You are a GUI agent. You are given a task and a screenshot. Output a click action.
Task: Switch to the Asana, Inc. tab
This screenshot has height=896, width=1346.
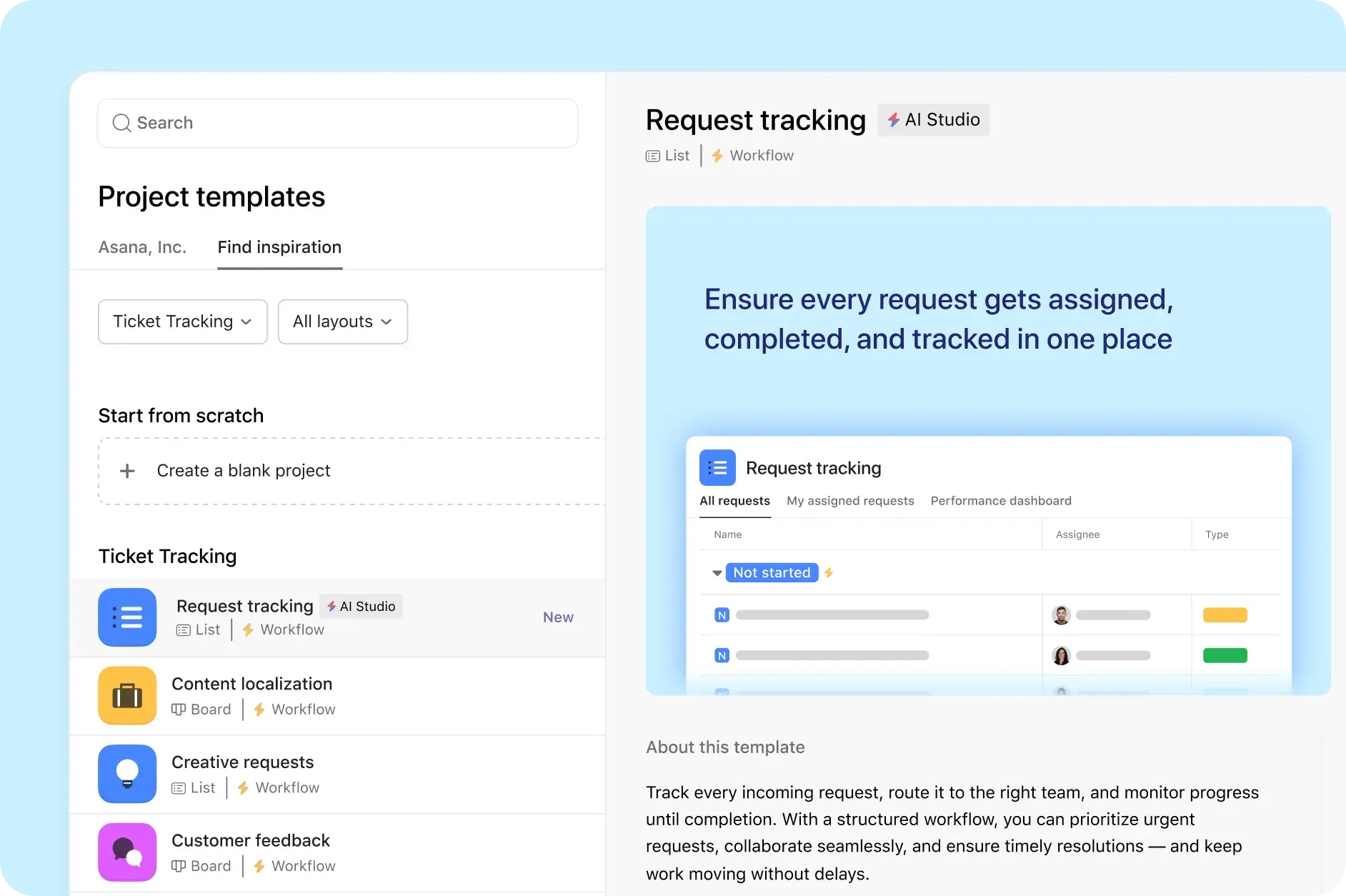tap(142, 247)
